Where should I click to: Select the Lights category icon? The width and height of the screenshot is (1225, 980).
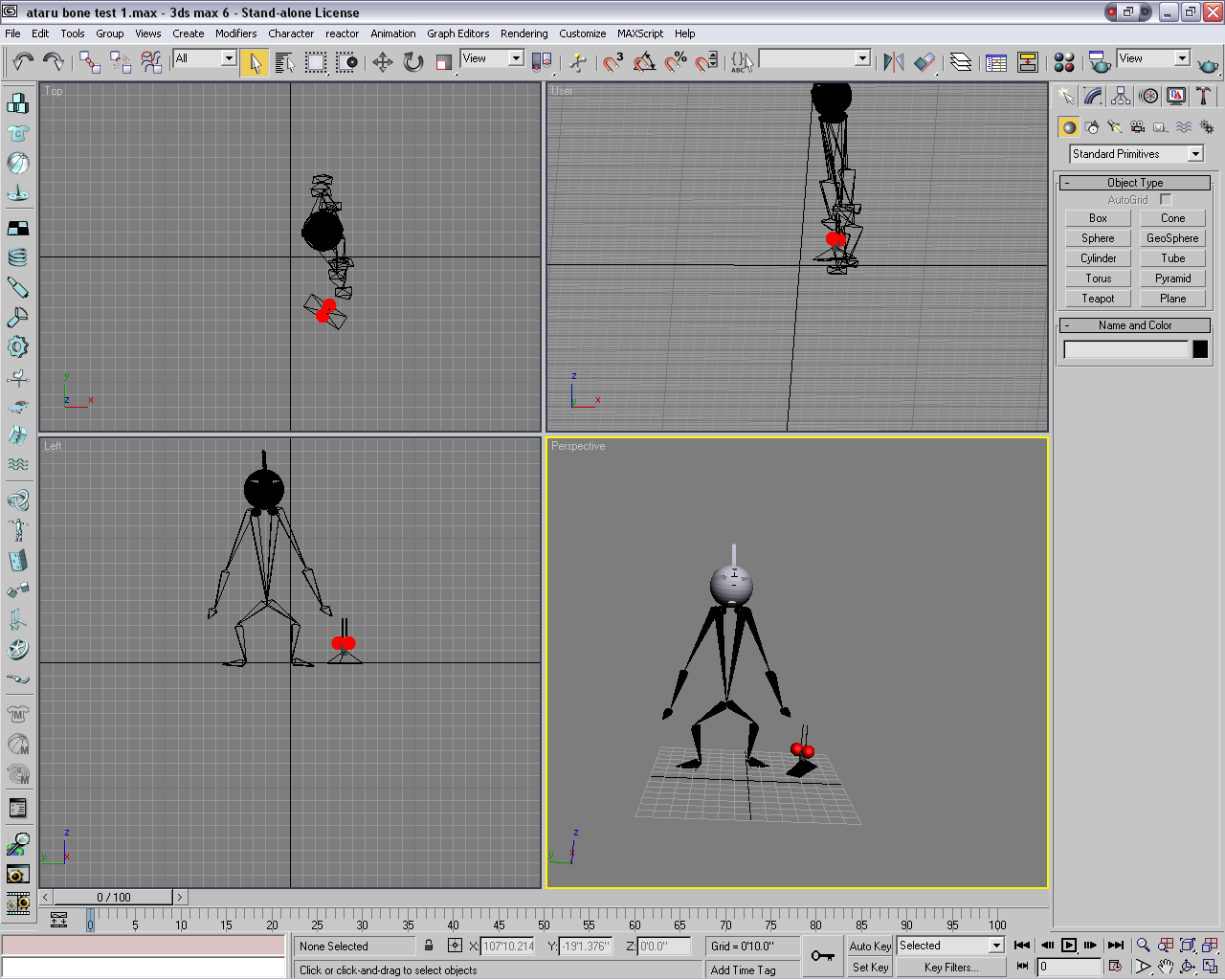pos(1114,127)
